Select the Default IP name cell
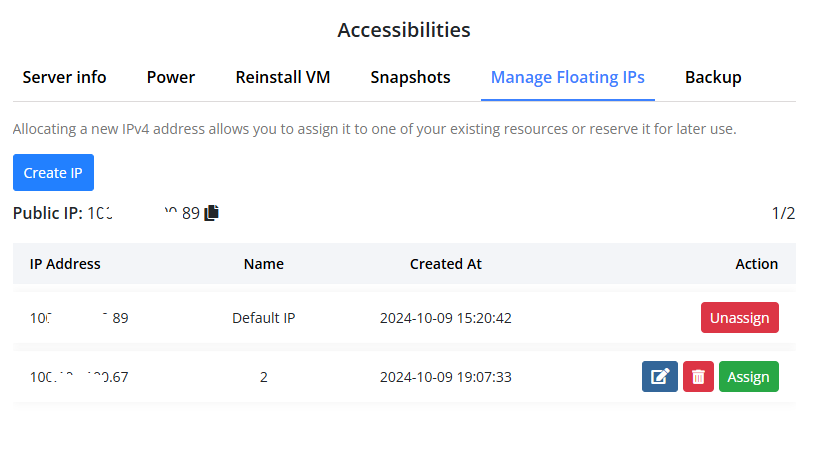 (x=264, y=318)
